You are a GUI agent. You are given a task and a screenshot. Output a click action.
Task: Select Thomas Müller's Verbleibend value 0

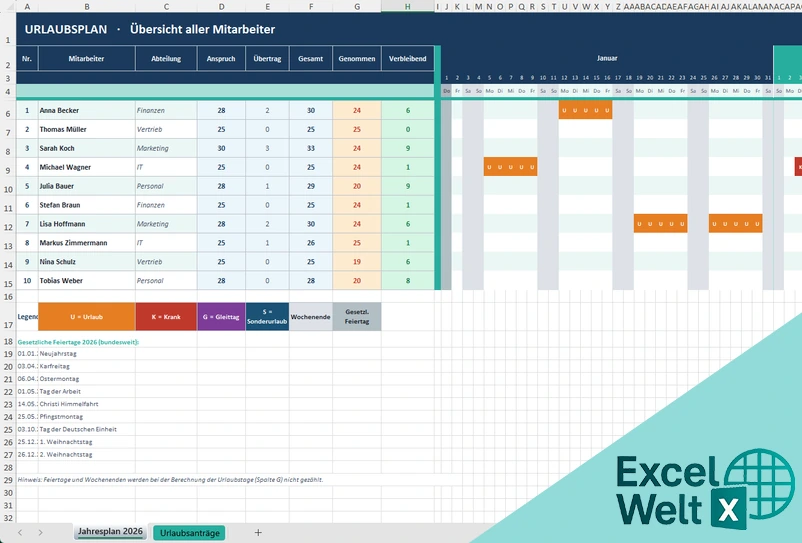[408, 129]
